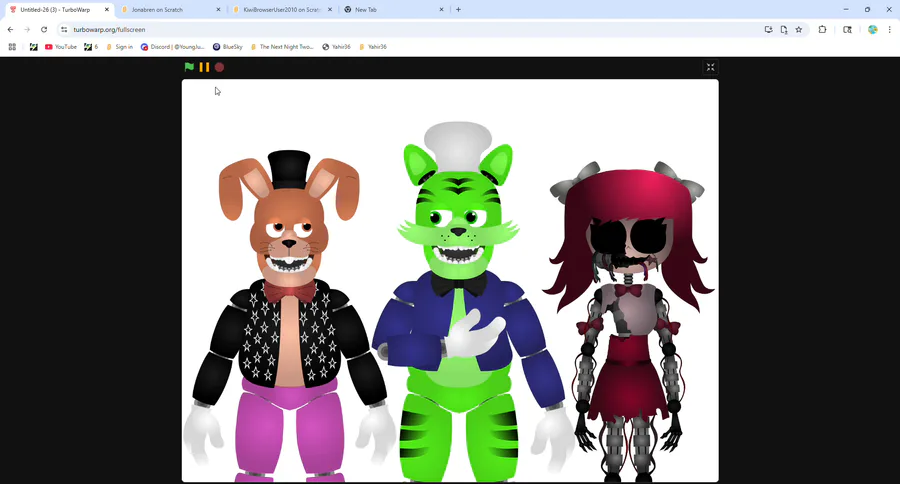Click the brown rabbit character in top hat
The height and width of the screenshot is (484, 900).
[289, 316]
